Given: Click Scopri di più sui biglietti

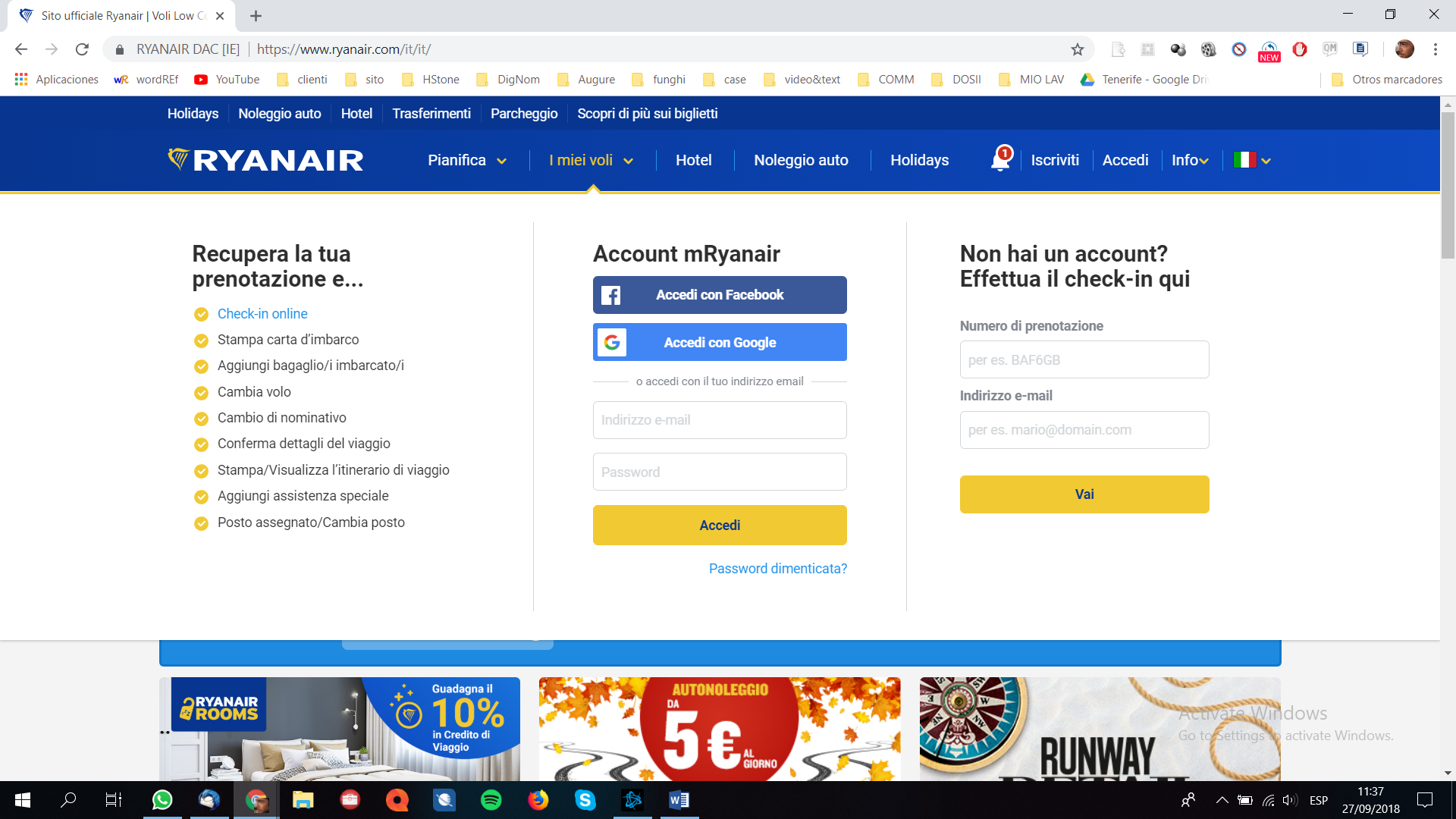Looking at the screenshot, I should (648, 114).
